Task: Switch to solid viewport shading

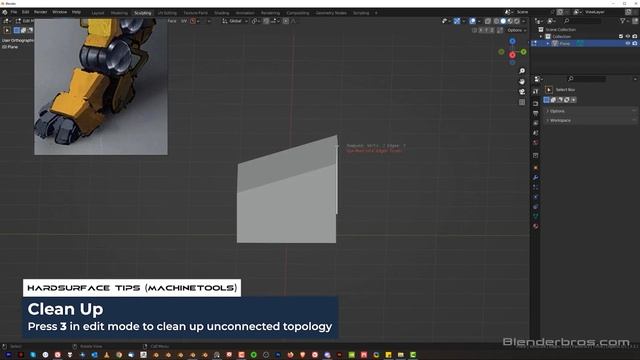Action: pos(503,21)
